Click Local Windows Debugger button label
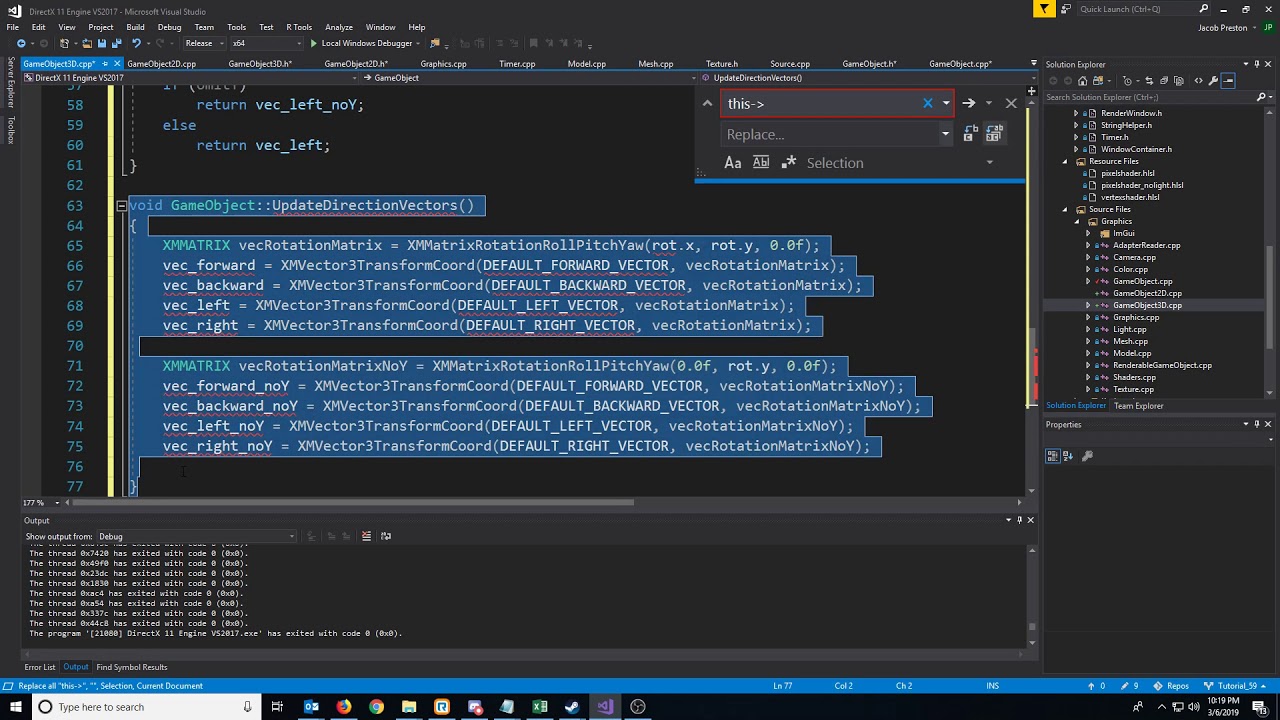 coord(367,43)
